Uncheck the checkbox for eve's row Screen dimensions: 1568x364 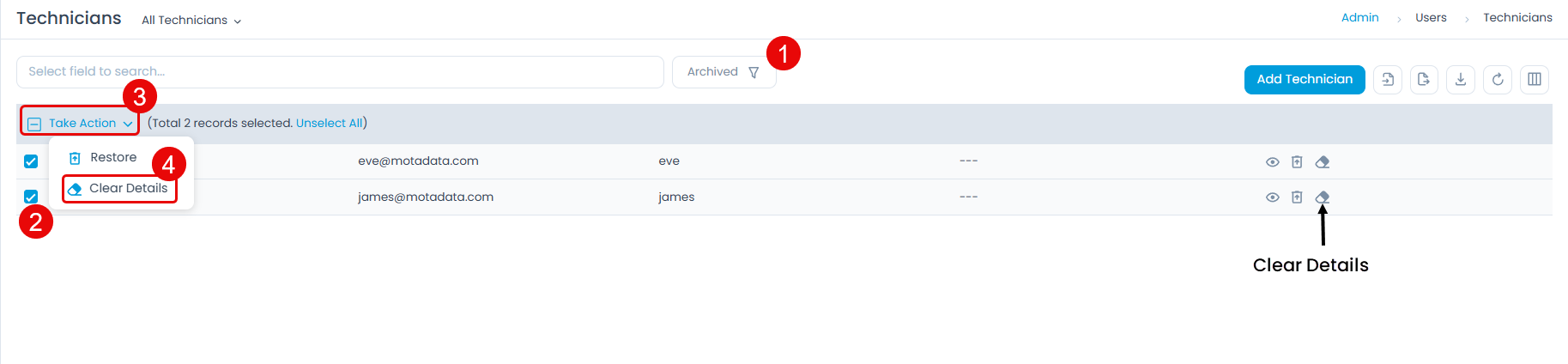[x=31, y=161]
